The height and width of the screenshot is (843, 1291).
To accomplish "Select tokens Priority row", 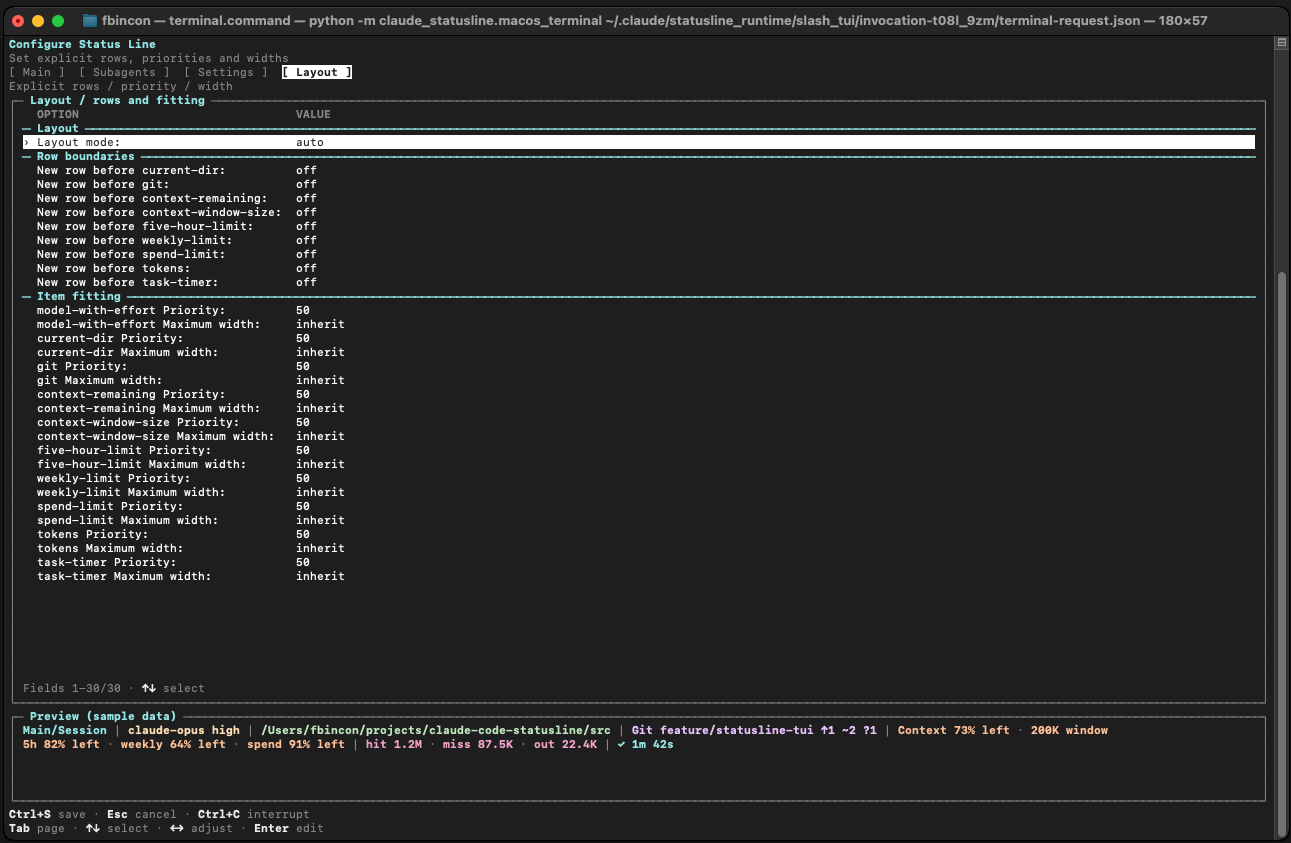I will [x=638, y=534].
